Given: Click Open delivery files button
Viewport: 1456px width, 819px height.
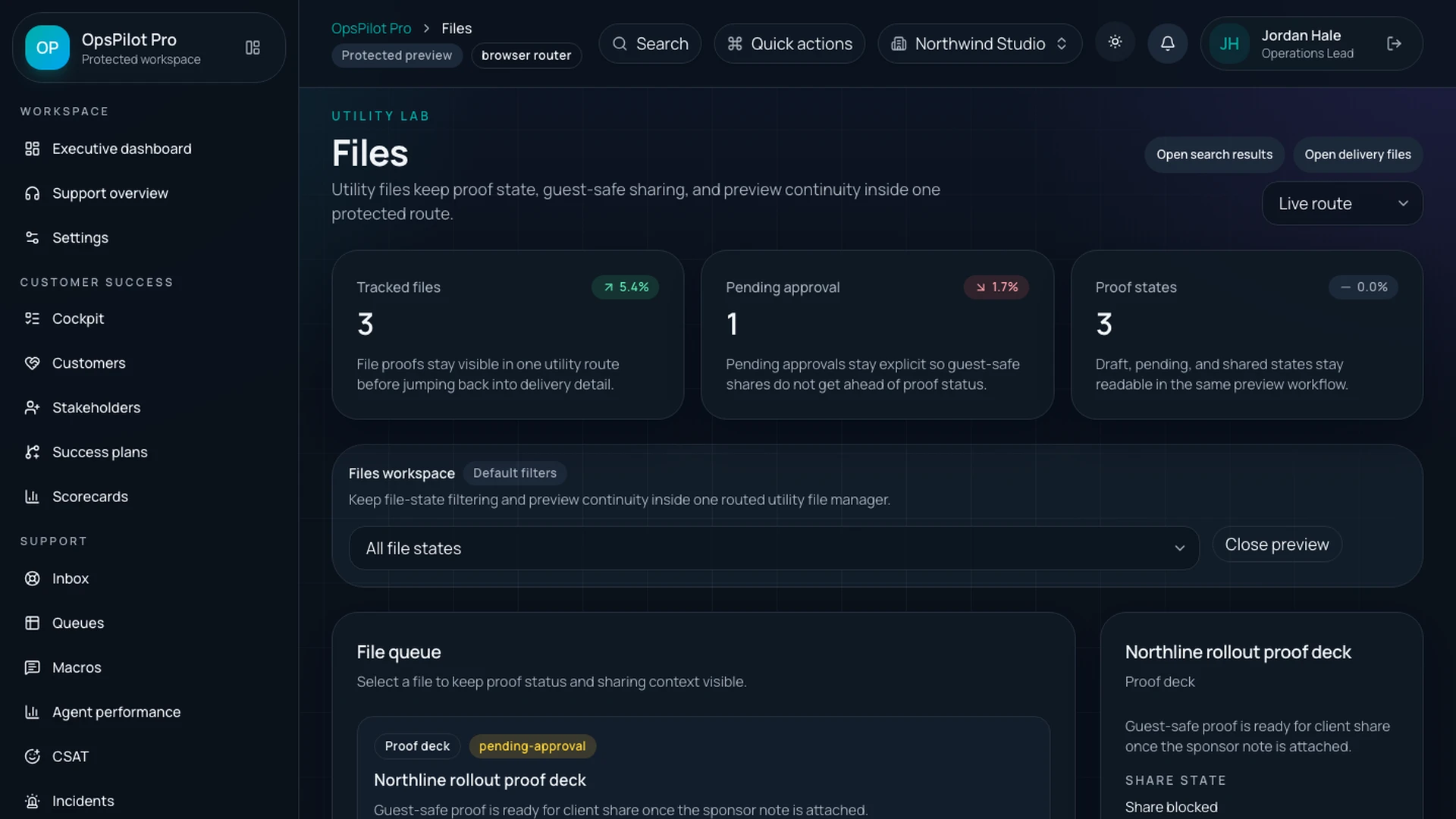Looking at the screenshot, I should tap(1357, 155).
